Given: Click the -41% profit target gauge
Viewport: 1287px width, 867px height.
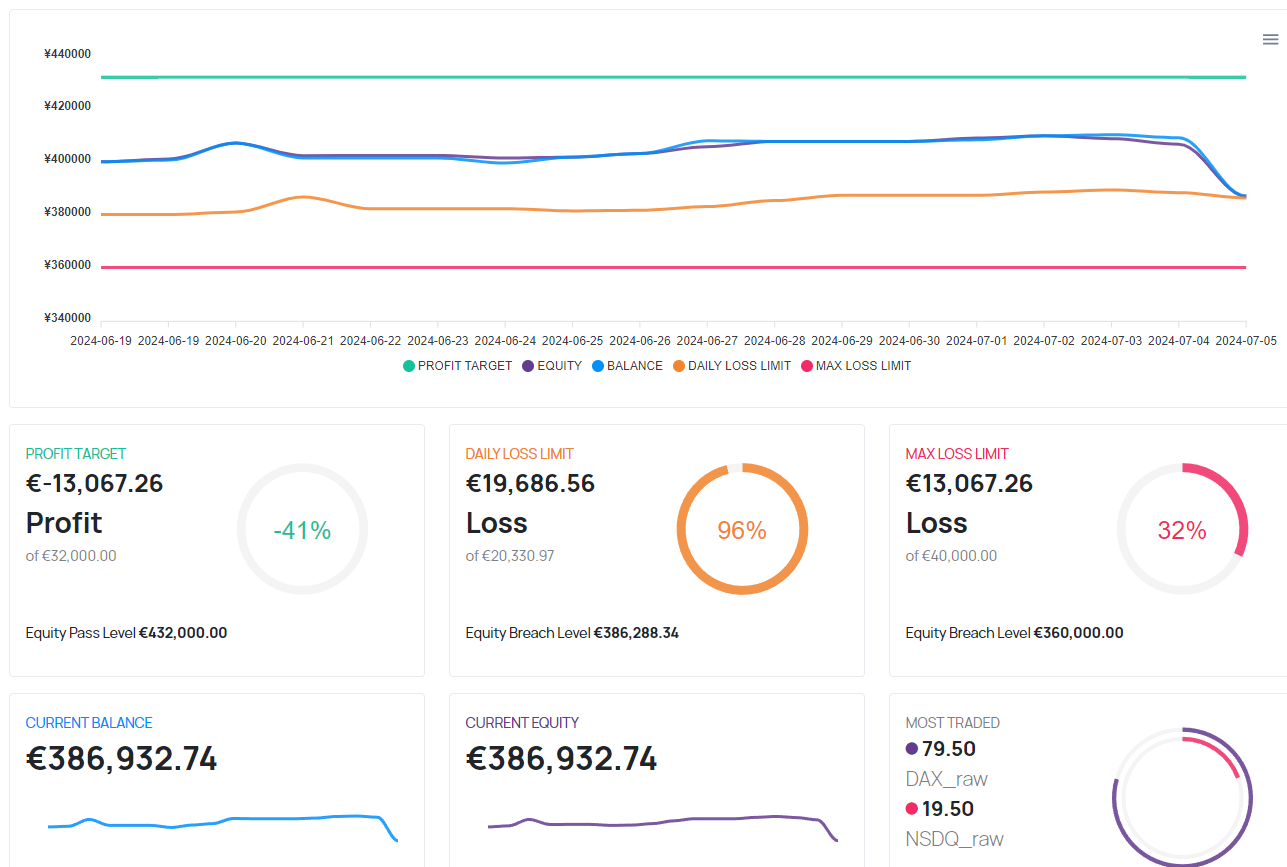Looking at the screenshot, I should click(302, 530).
